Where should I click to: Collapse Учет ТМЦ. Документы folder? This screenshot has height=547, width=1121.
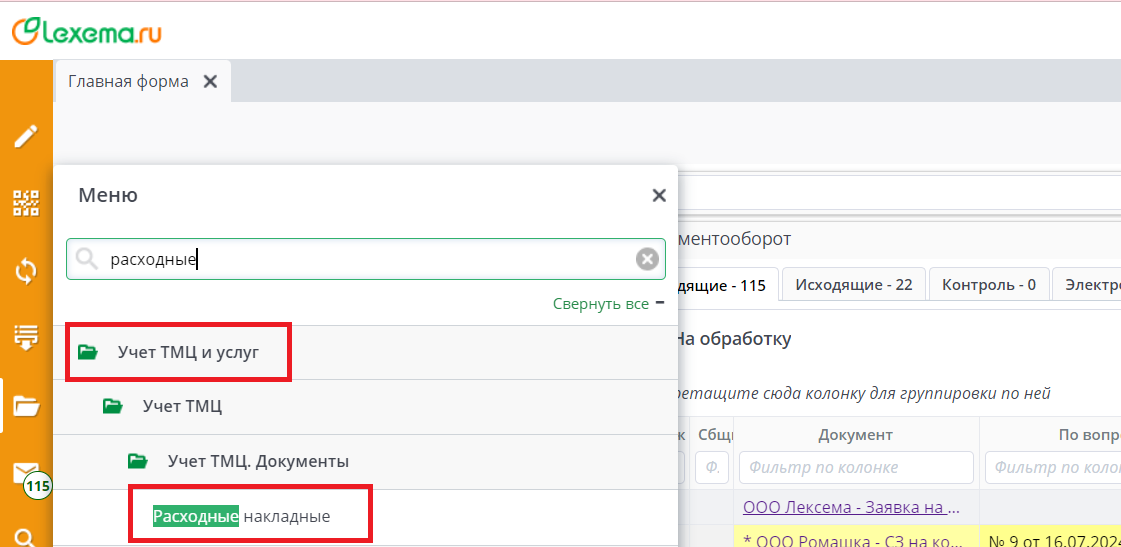click(x=258, y=461)
